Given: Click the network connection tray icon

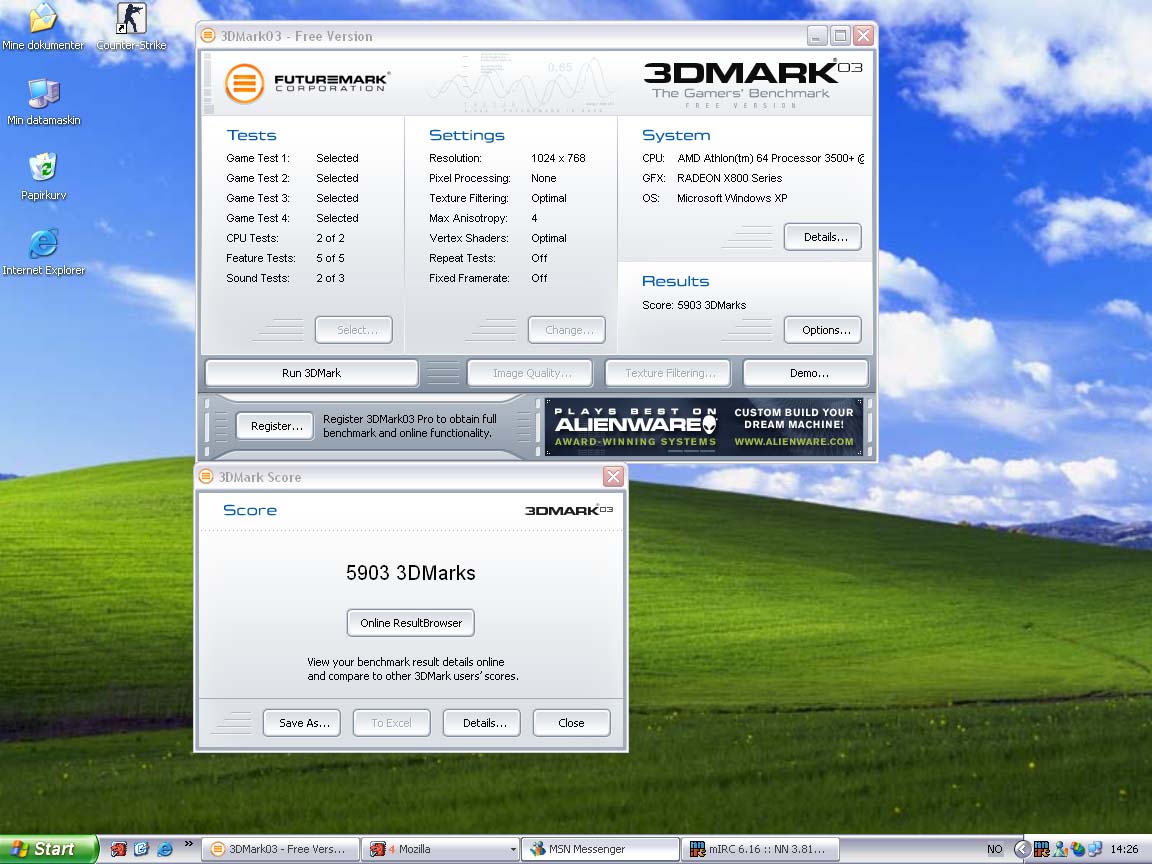Looking at the screenshot, I should click(x=1095, y=849).
